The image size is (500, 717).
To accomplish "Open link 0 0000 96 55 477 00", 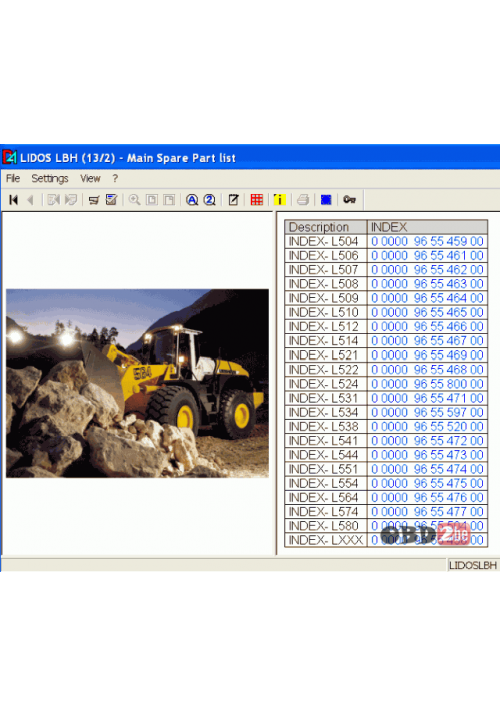I will click(x=427, y=511).
